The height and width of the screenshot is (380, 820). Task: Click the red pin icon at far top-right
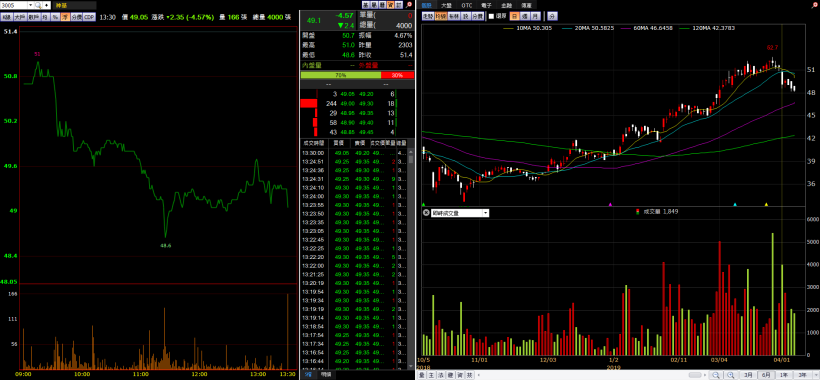pyautogui.click(x=816, y=4)
